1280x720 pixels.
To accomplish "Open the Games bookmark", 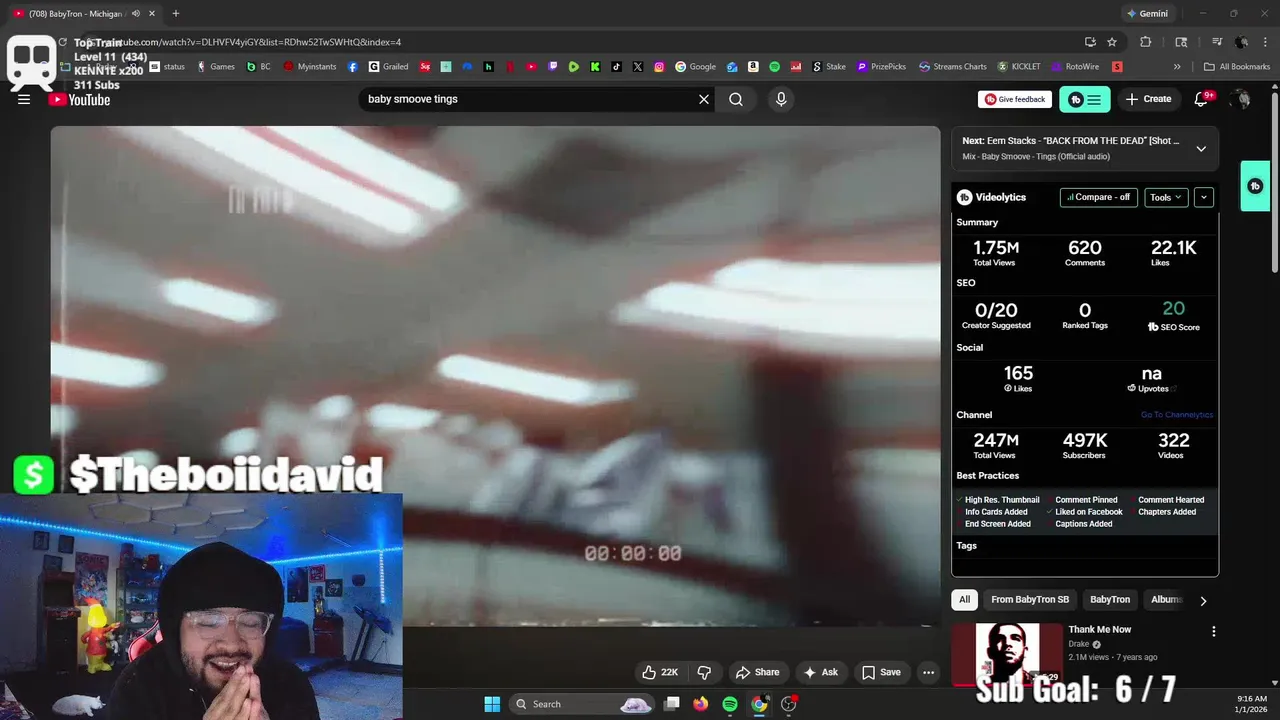I will point(216,67).
